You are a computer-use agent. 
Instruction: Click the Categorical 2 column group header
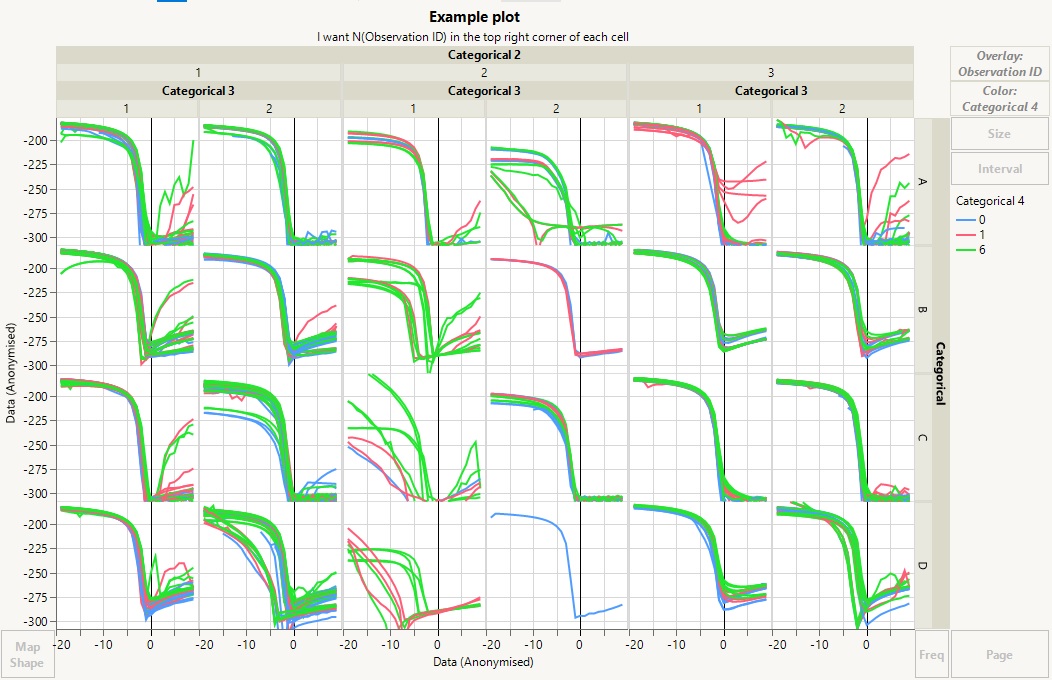pyautogui.click(x=484, y=54)
